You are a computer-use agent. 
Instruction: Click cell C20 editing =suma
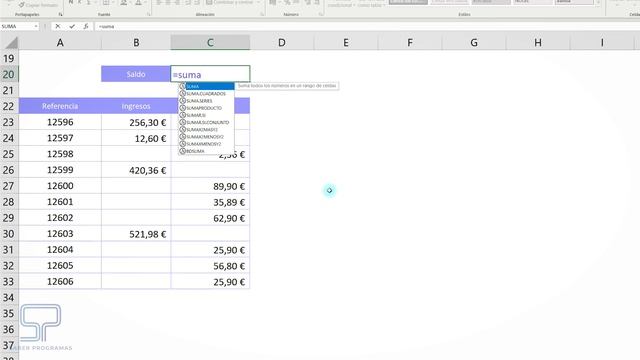pyautogui.click(x=210, y=74)
